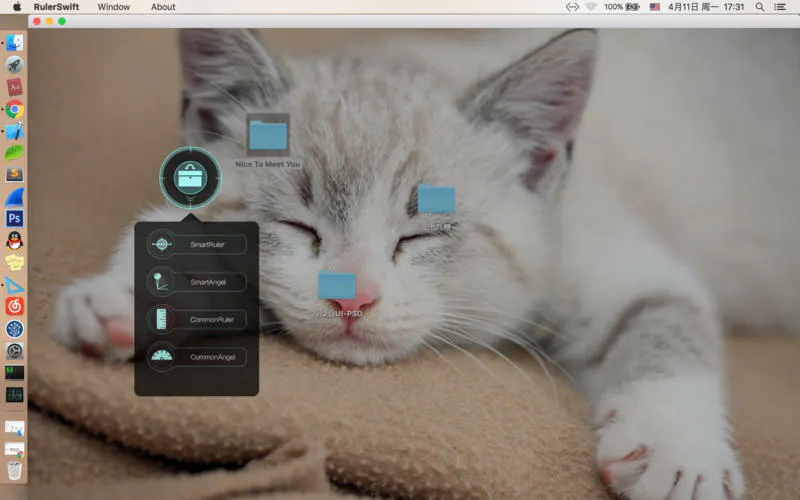Open QQ penguin from the dock
The width and height of the screenshot is (800, 500).
[14, 240]
